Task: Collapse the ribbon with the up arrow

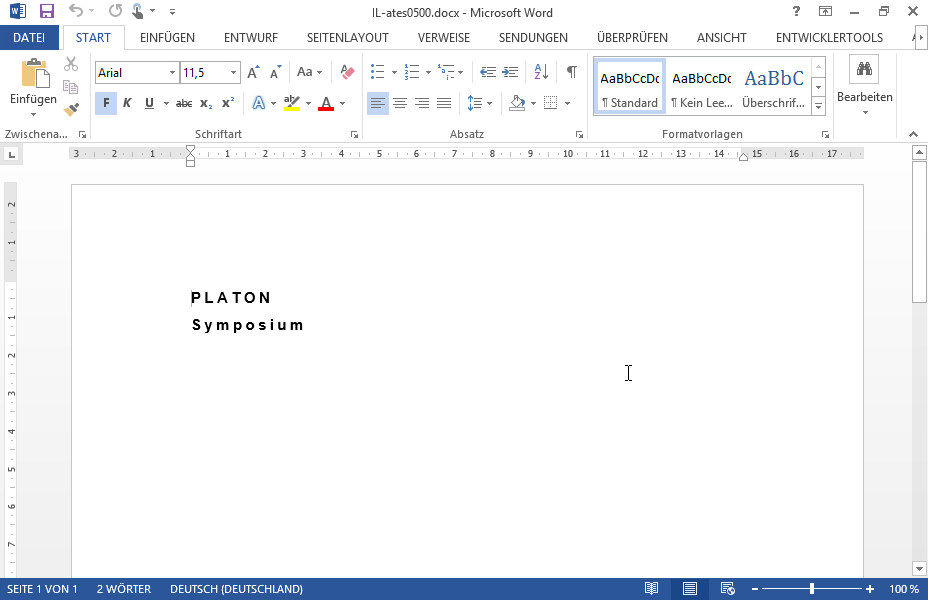Action: pyautogui.click(x=913, y=134)
